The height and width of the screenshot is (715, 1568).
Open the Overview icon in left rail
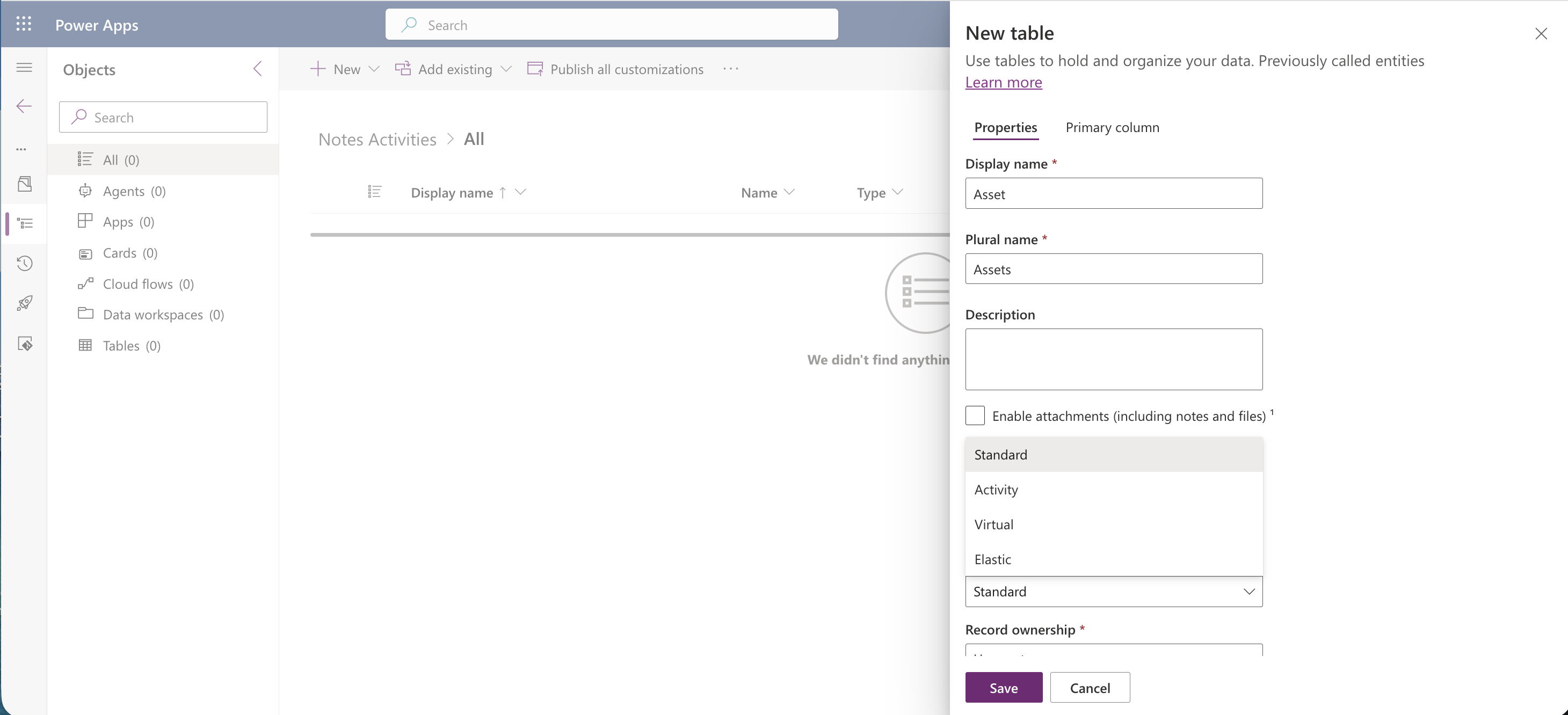point(24,184)
